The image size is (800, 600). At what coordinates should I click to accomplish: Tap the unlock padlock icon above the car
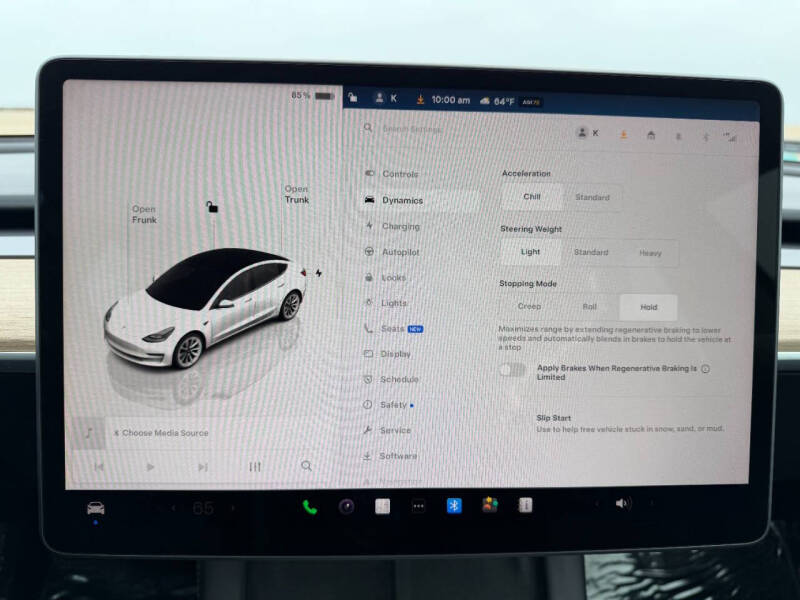(212, 207)
